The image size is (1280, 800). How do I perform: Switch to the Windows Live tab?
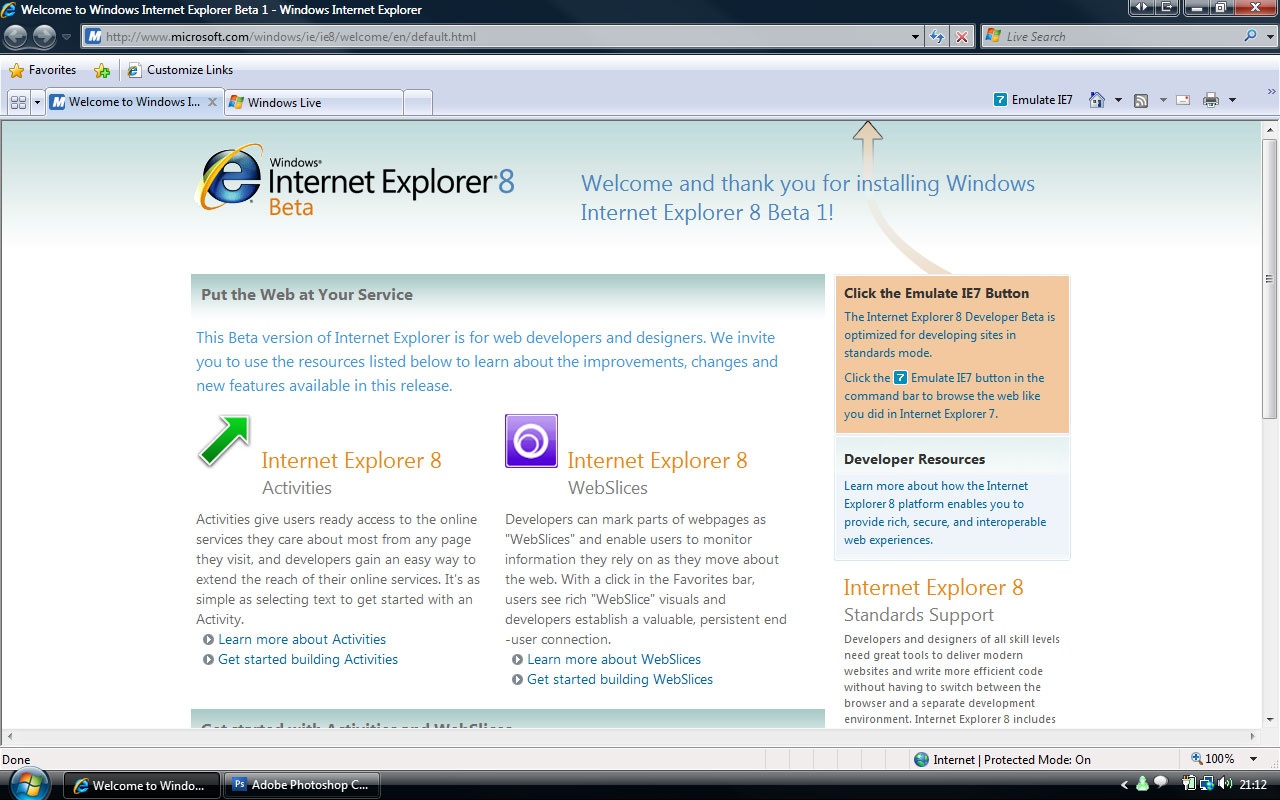(x=313, y=102)
